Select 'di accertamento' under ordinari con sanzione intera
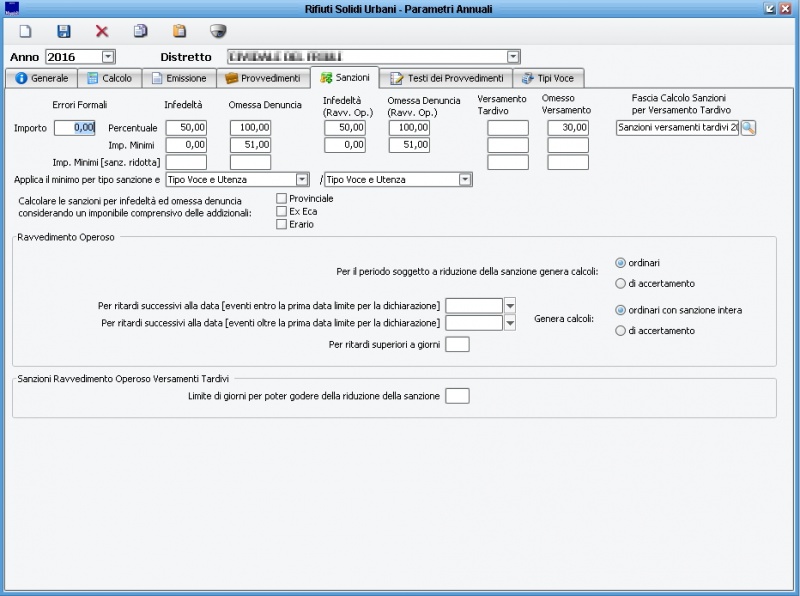This screenshot has width=800, height=596. tap(621, 331)
